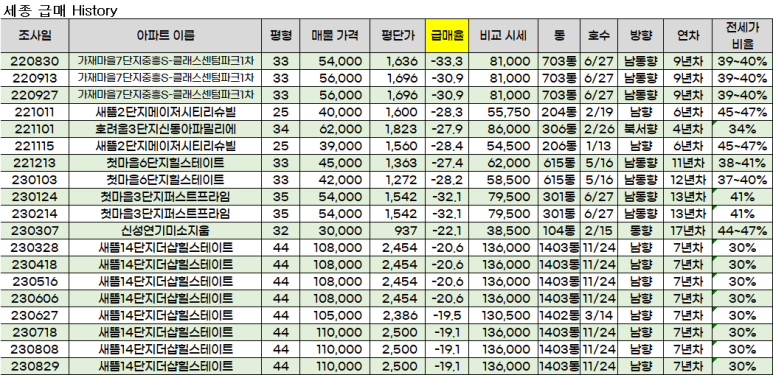Click ratio cell 34%
Viewport: 773px width, 375px height.
tap(742, 129)
